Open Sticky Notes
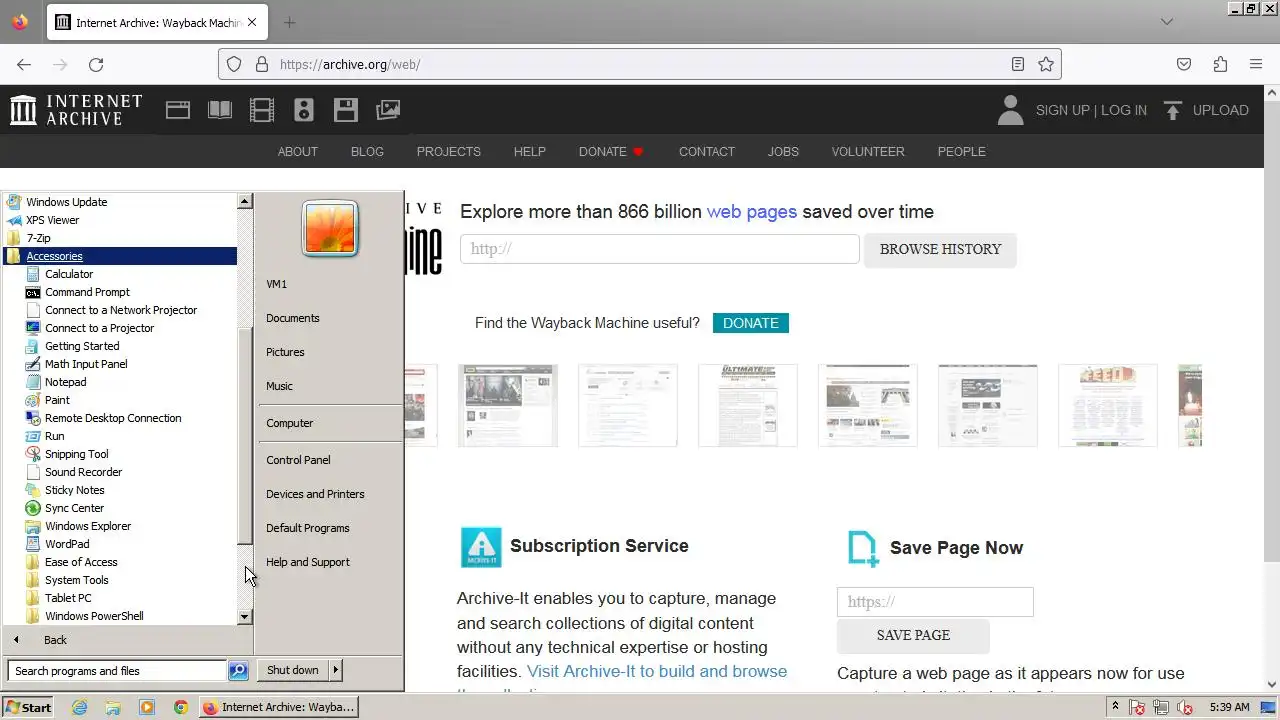The width and height of the screenshot is (1280, 720). pyautogui.click(x=74, y=490)
